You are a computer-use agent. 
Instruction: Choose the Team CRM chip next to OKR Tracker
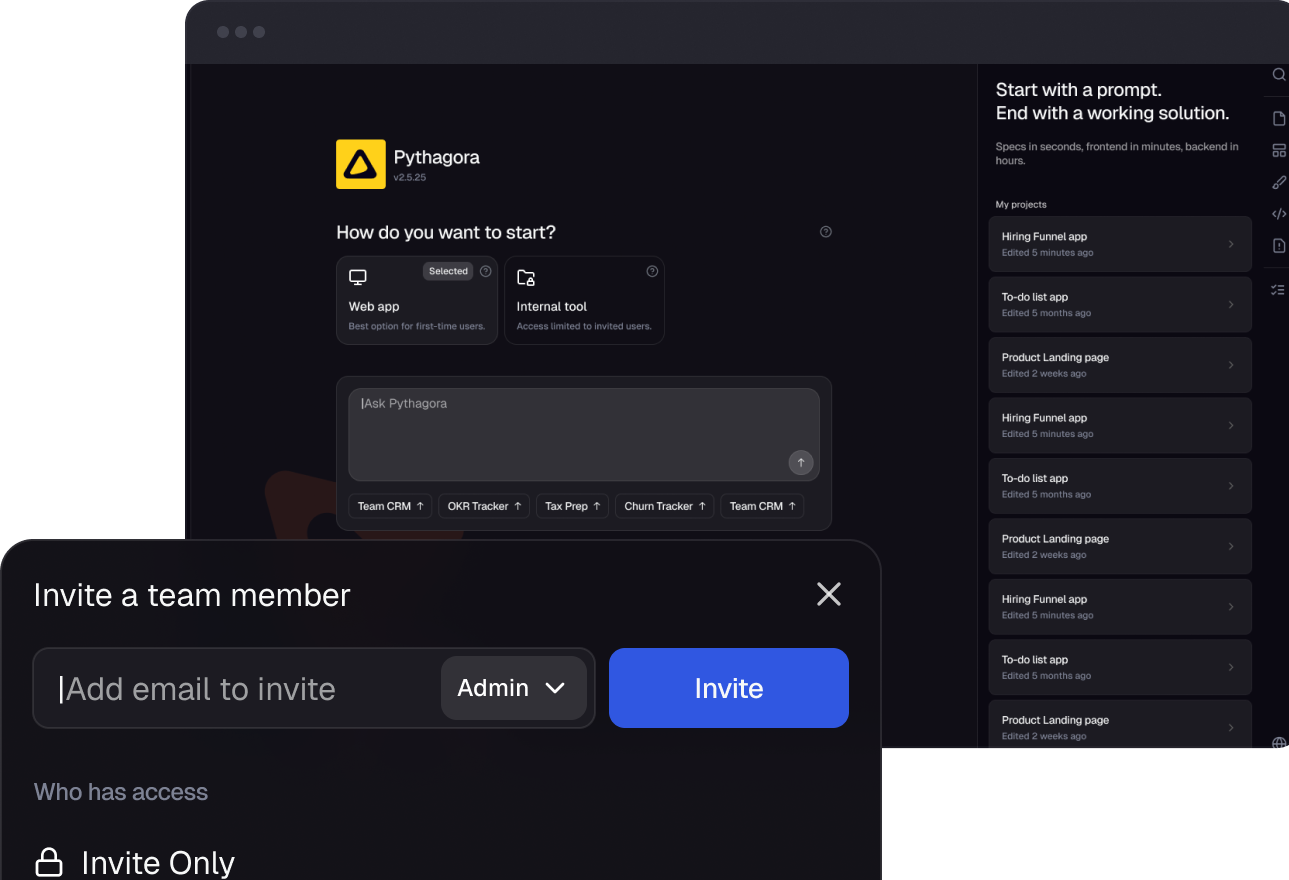tap(390, 506)
